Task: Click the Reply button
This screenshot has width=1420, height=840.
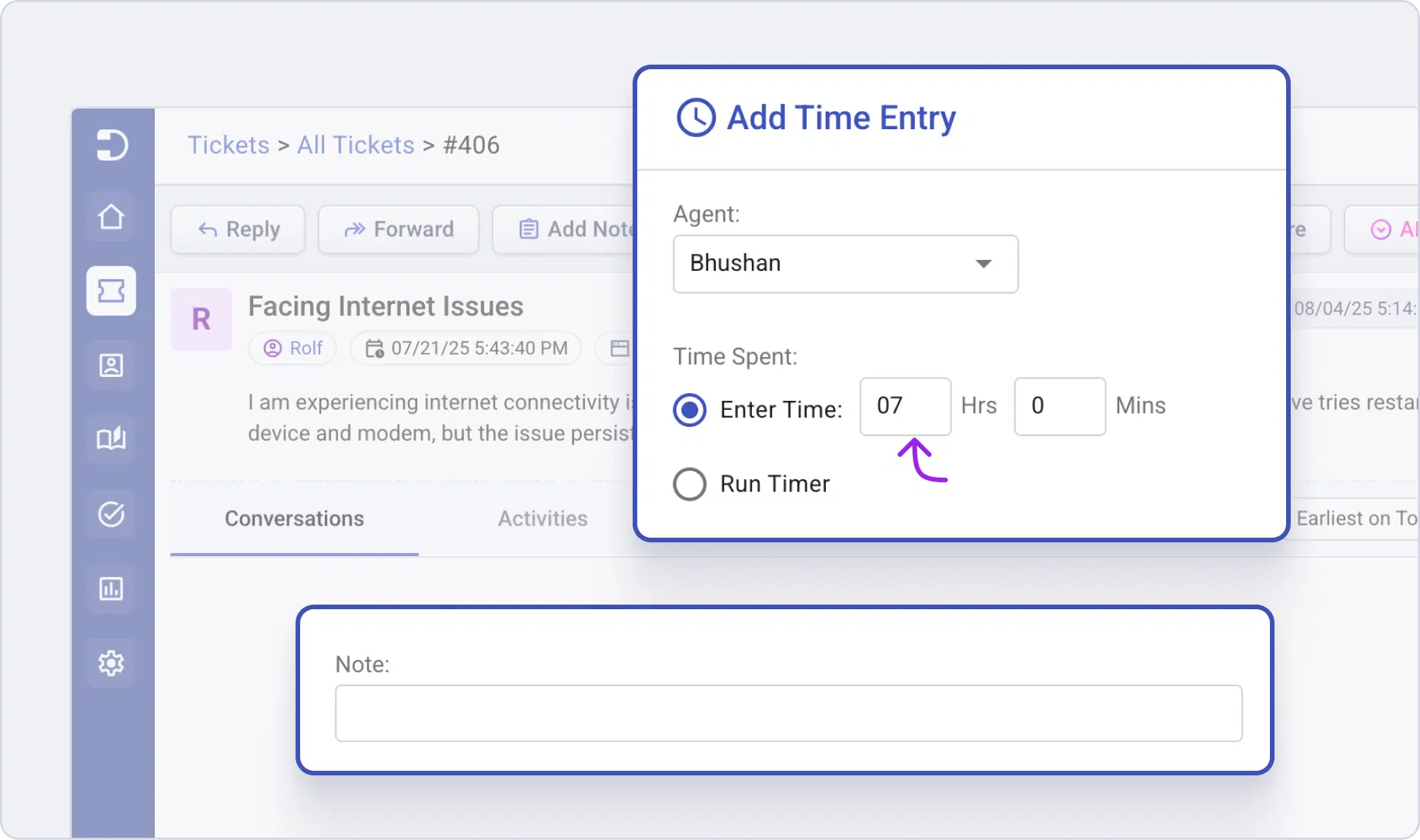Action: 237,229
